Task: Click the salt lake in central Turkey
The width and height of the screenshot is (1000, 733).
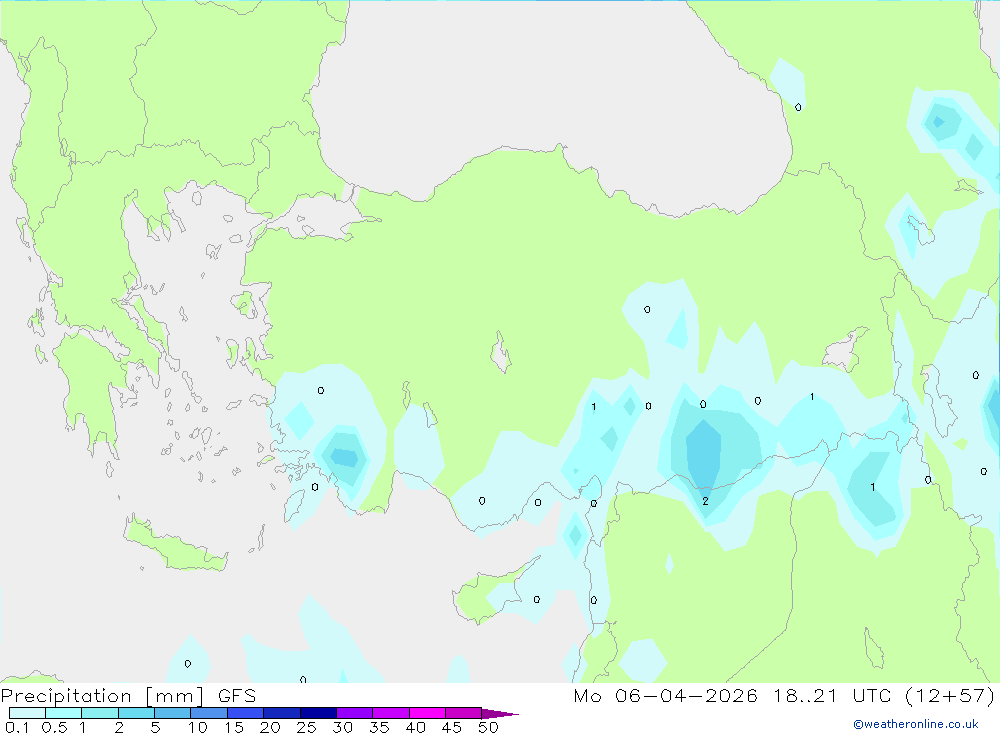Action: [501, 353]
